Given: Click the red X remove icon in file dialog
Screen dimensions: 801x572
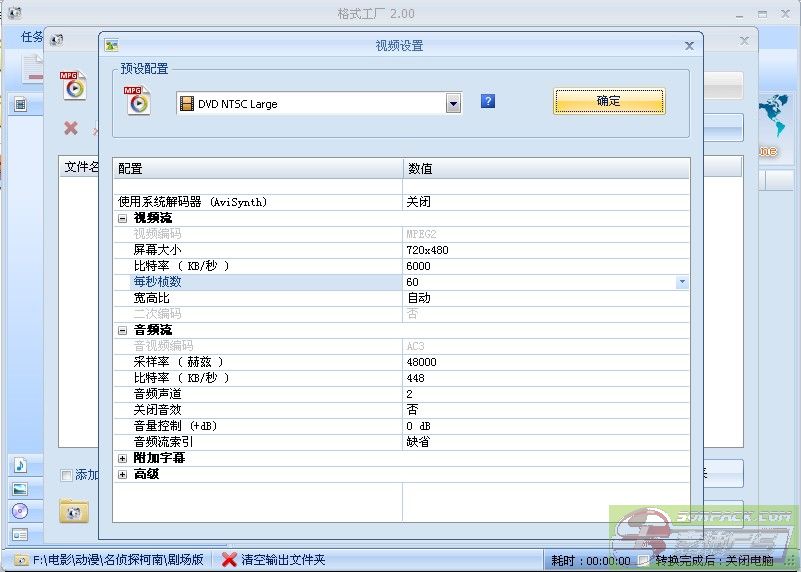Looking at the screenshot, I should pyautogui.click(x=71, y=128).
